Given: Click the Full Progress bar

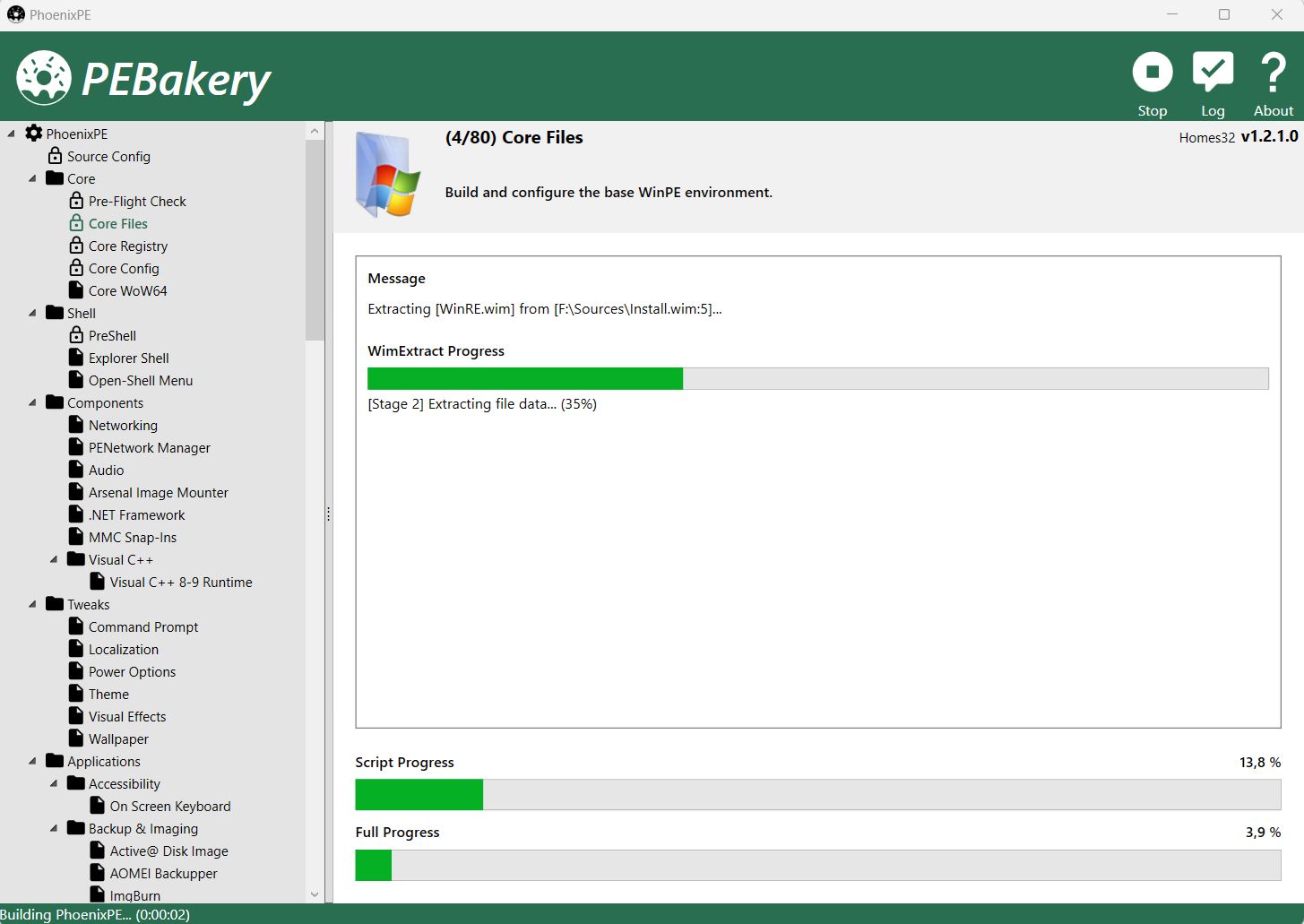Looking at the screenshot, I should [818, 865].
